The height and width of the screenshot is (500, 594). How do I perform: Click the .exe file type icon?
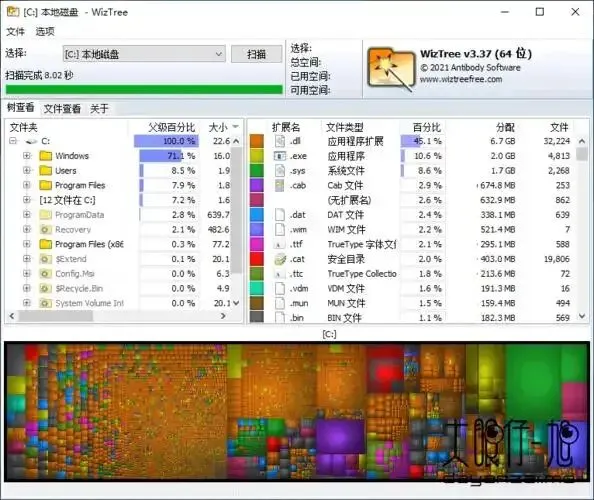(280, 156)
